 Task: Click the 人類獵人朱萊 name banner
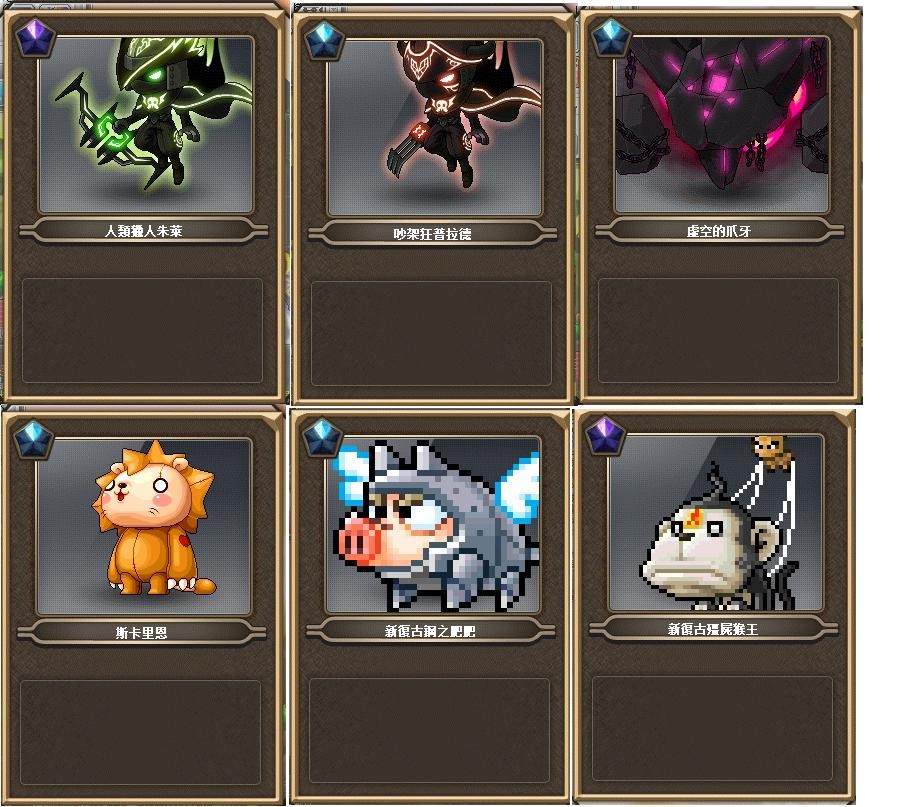(x=144, y=231)
